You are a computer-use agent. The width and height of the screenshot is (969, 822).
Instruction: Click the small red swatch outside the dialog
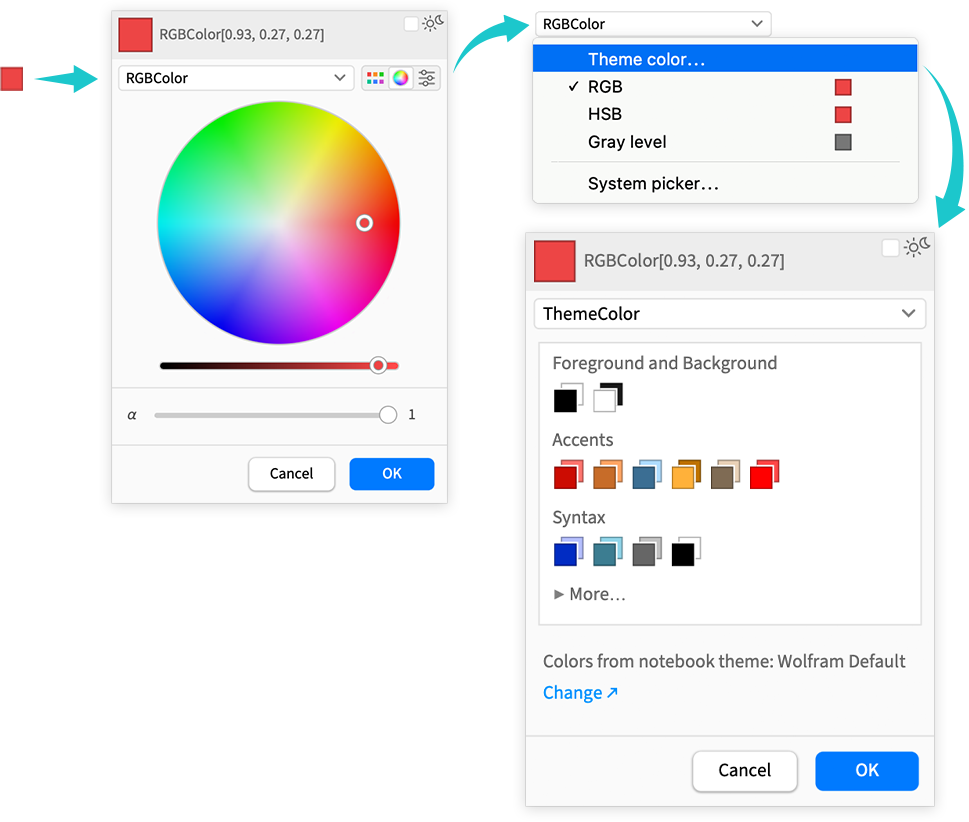tap(12, 78)
